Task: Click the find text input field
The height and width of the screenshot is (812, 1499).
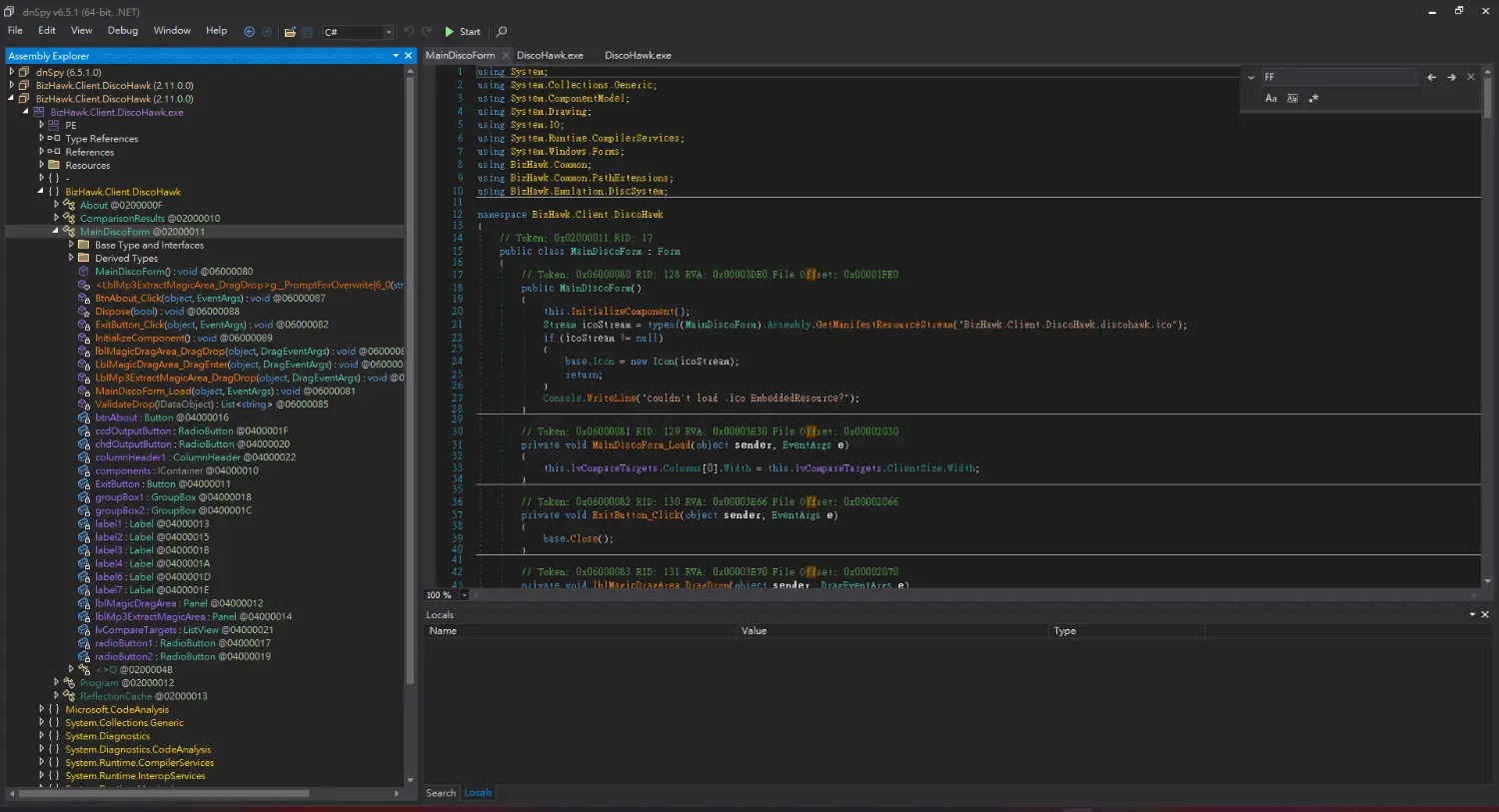Action: (1337, 77)
